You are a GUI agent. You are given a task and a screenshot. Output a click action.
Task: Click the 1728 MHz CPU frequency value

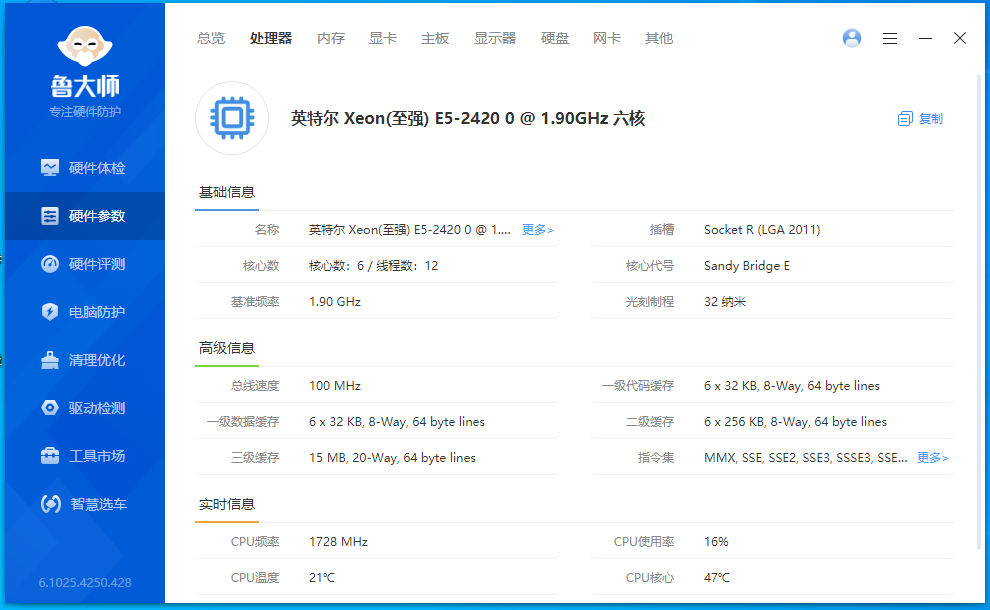(x=338, y=542)
